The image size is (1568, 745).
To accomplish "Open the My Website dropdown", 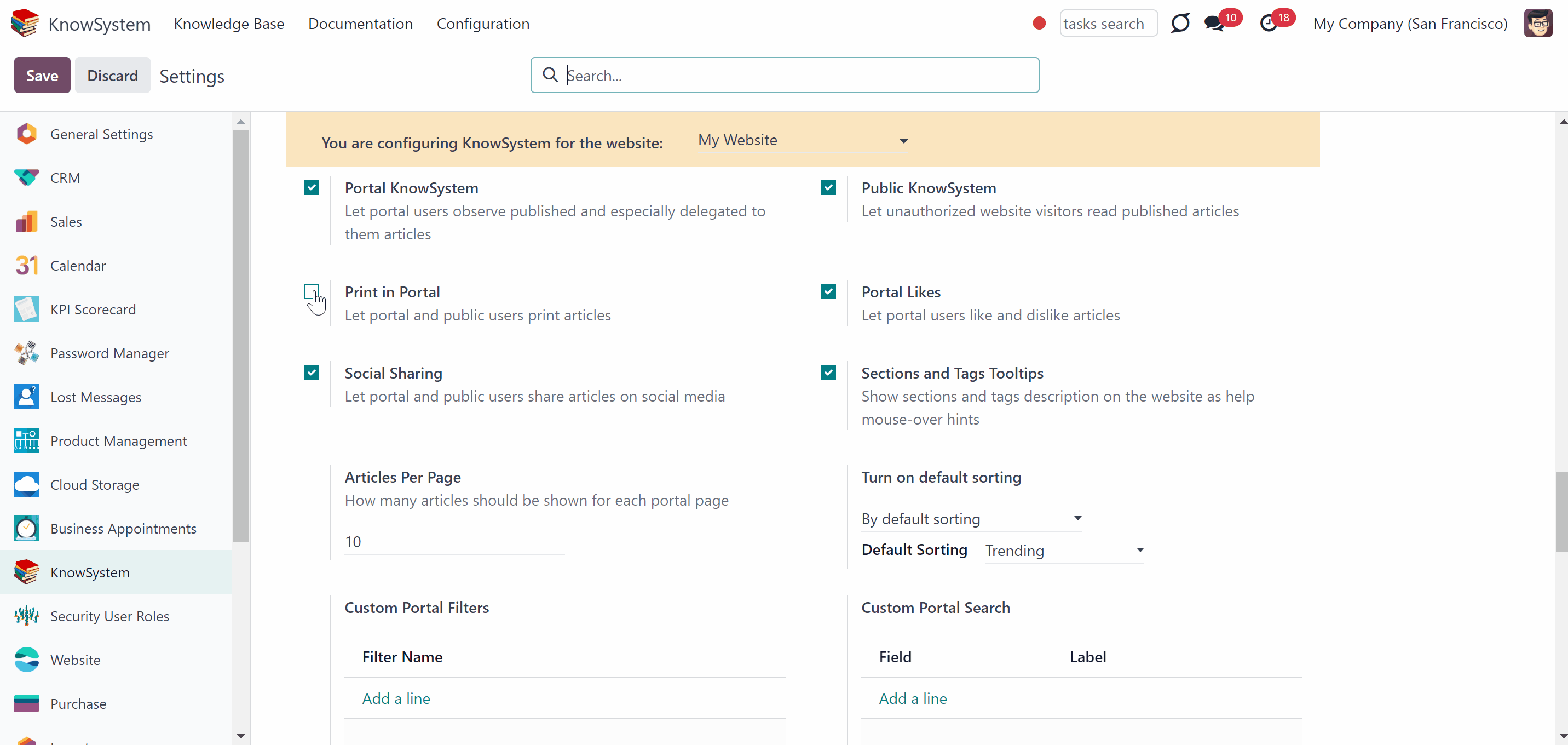I will [803, 140].
